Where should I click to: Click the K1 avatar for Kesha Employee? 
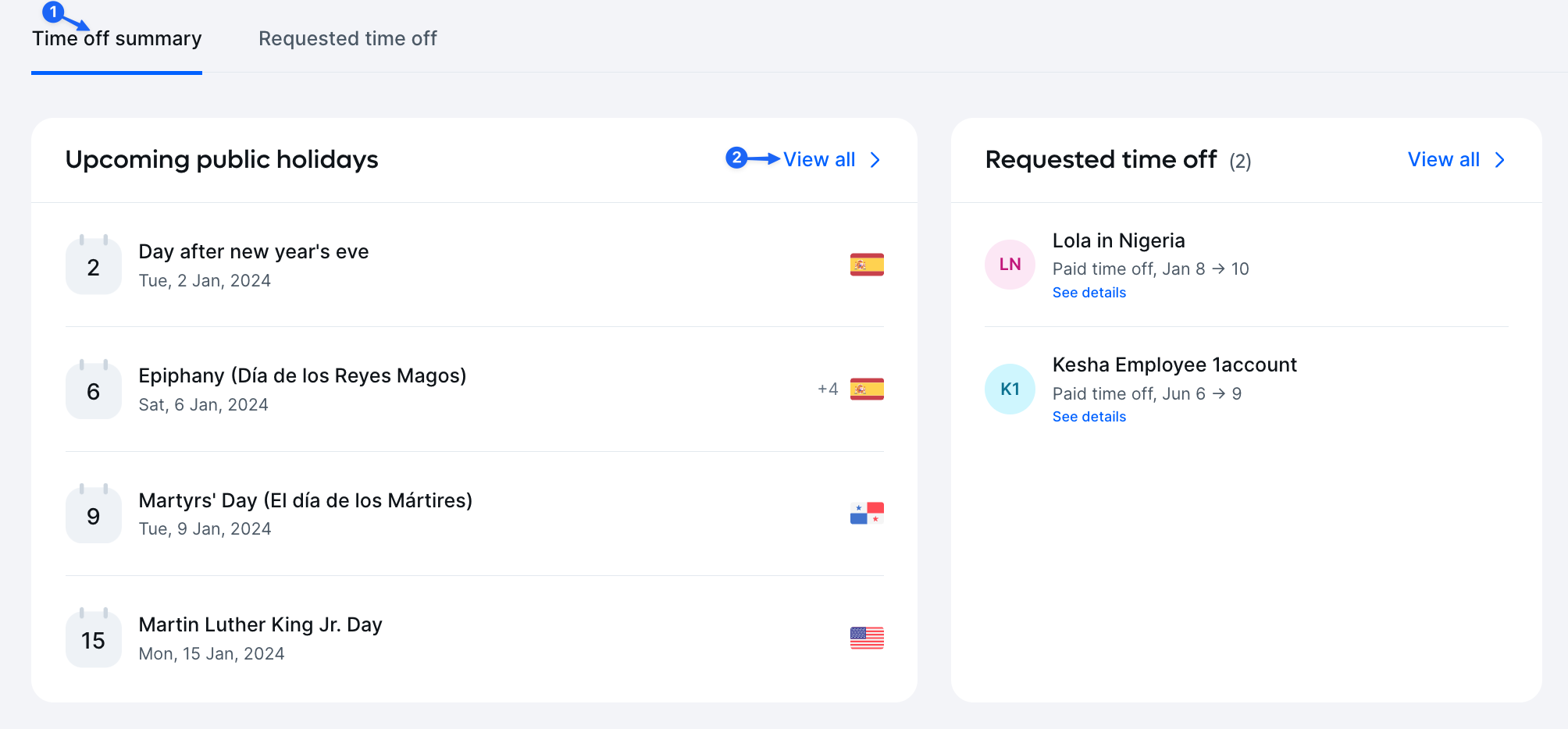(x=1010, y=389)
